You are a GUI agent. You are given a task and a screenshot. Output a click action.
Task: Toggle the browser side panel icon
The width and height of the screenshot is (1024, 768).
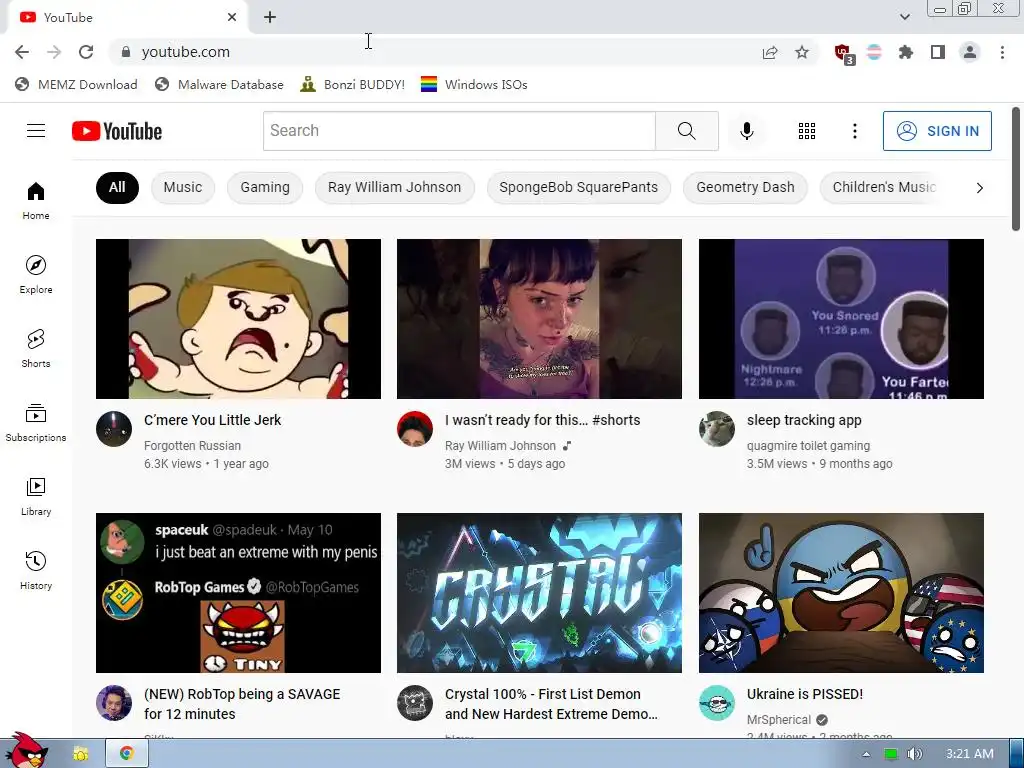(938, 52)
